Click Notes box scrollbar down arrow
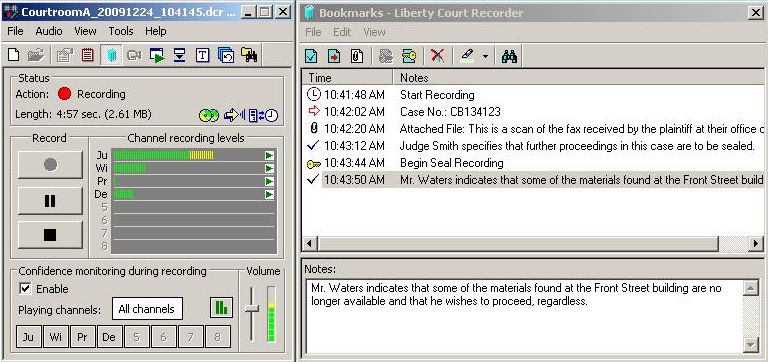Image resolution: width=768 pixels, height=362 pixels. tap(751, 345)
